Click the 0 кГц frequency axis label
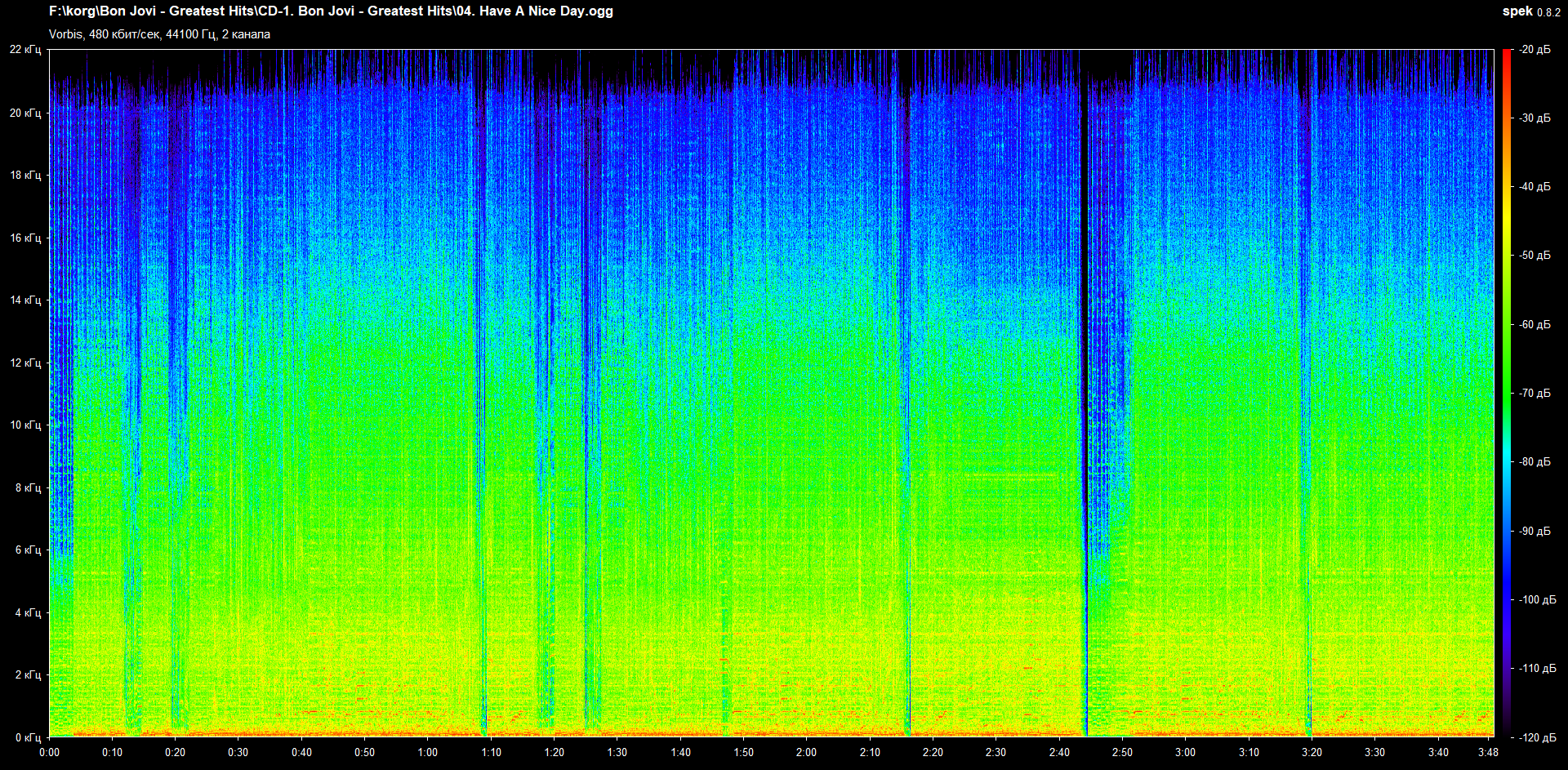 coord(28,737)
